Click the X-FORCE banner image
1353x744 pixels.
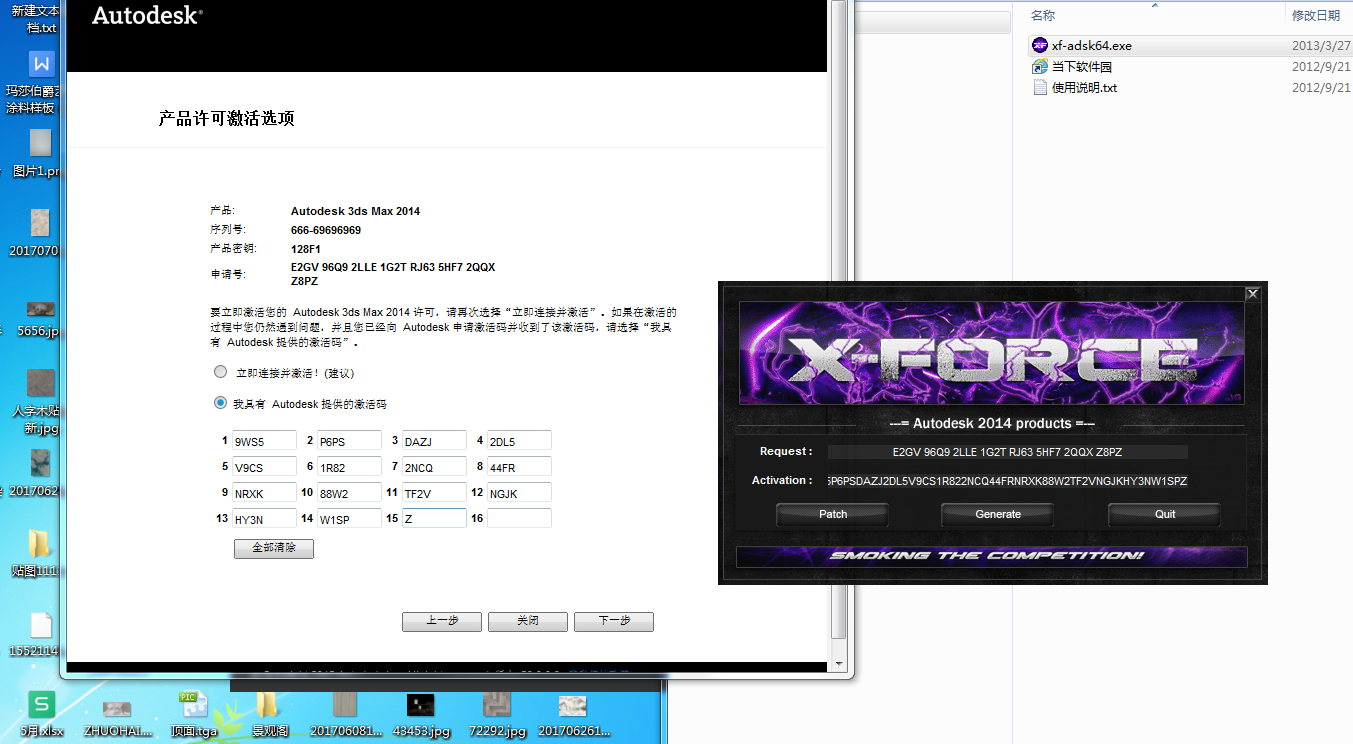[993, 354]
